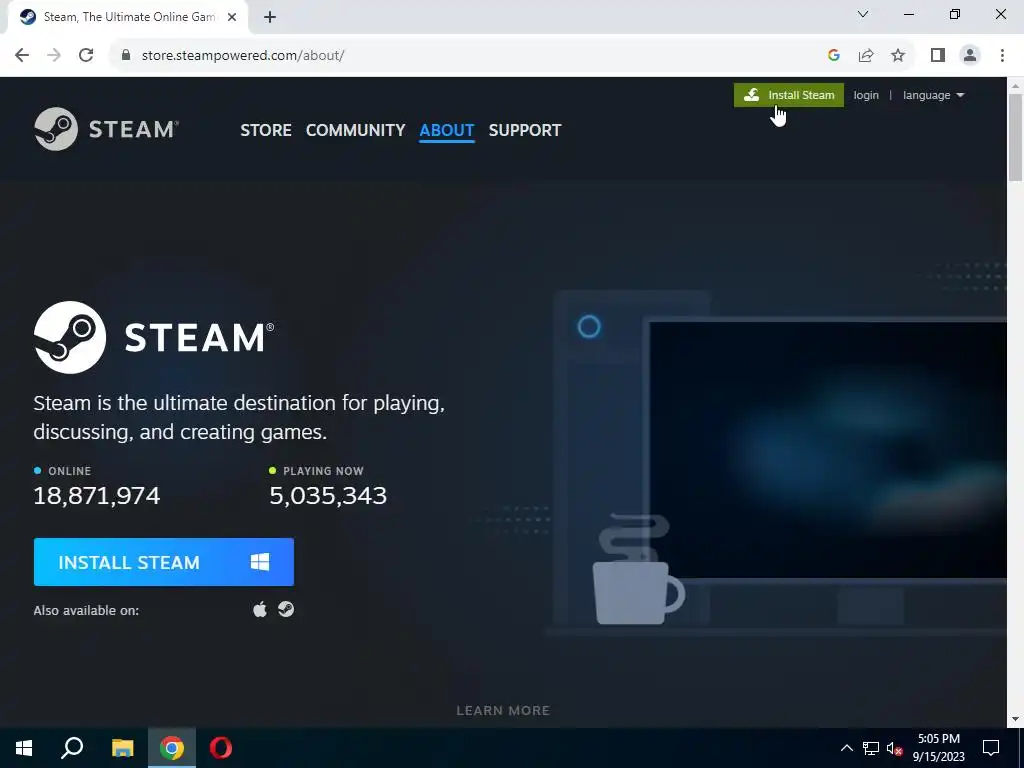This screenshot has height=768, width=1024.
Task: Open Chrome tab search chevron
Action: point(863,14)
